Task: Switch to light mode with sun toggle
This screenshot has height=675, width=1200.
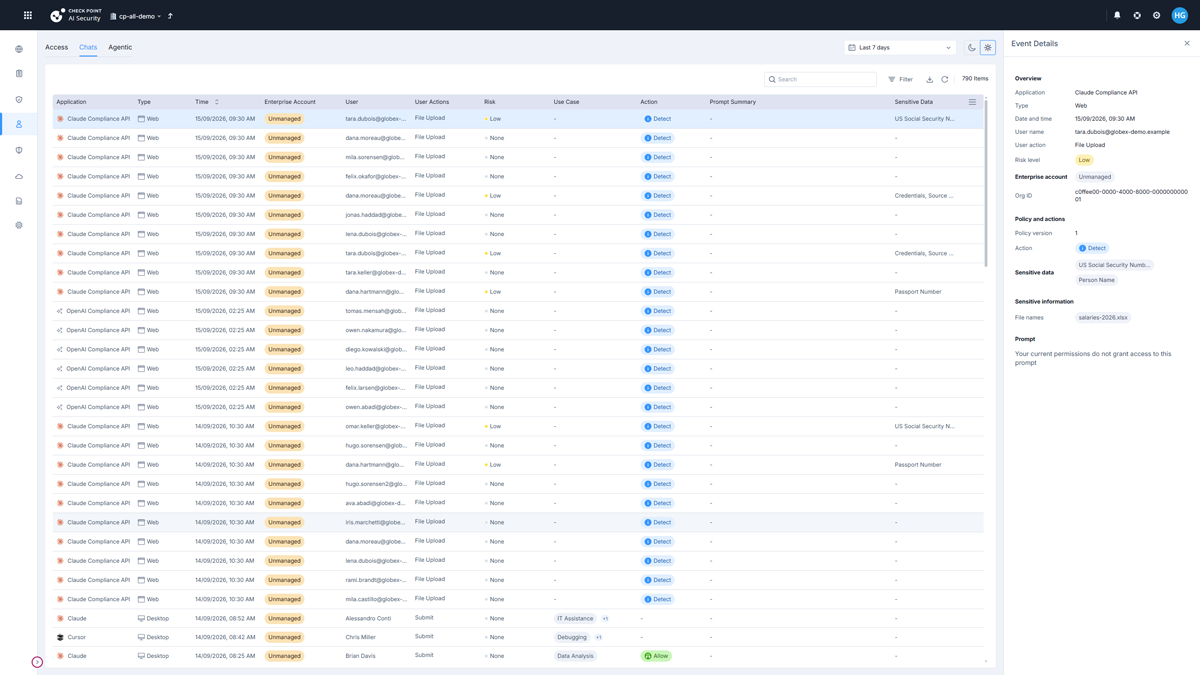Action: pyautogui.click(x=988, y=48)
